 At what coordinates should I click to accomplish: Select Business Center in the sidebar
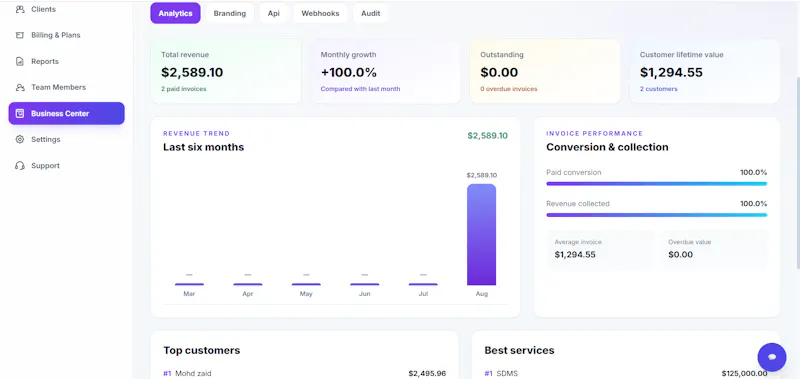66,113
